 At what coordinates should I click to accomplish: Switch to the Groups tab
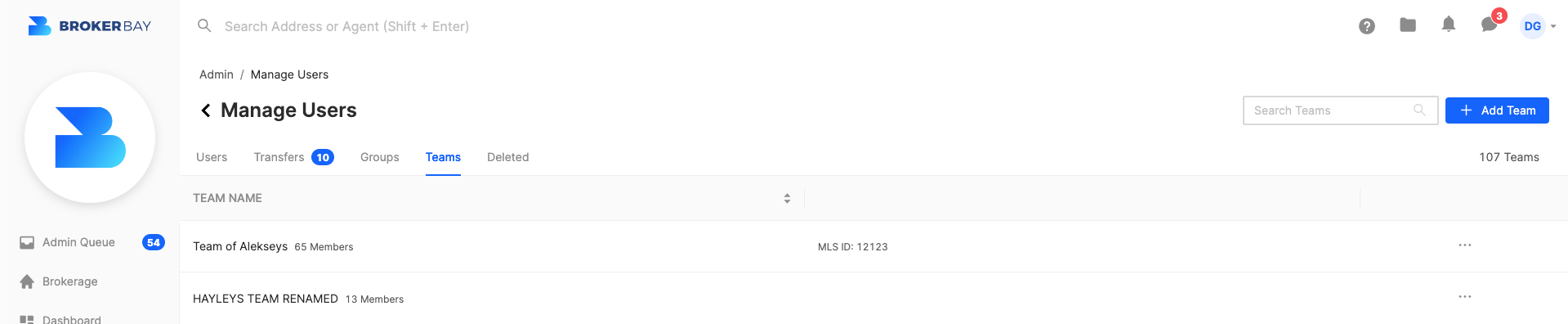[x=380, y=157]
